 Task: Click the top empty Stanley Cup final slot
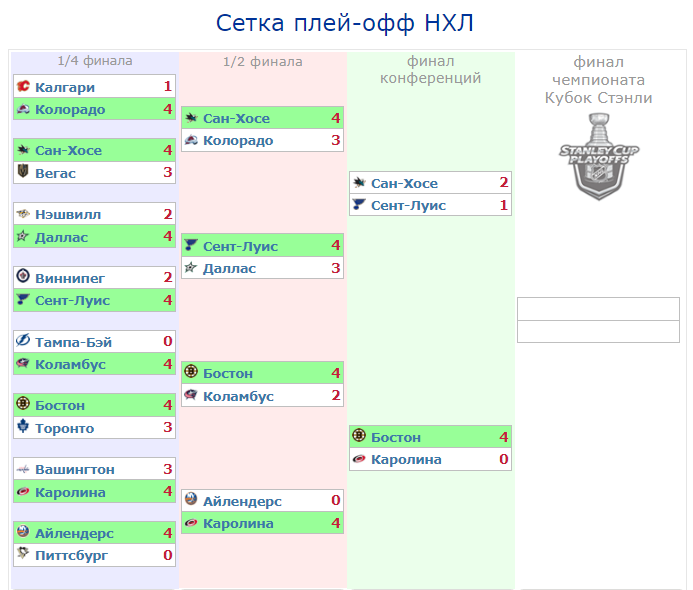tap(598, 309)
